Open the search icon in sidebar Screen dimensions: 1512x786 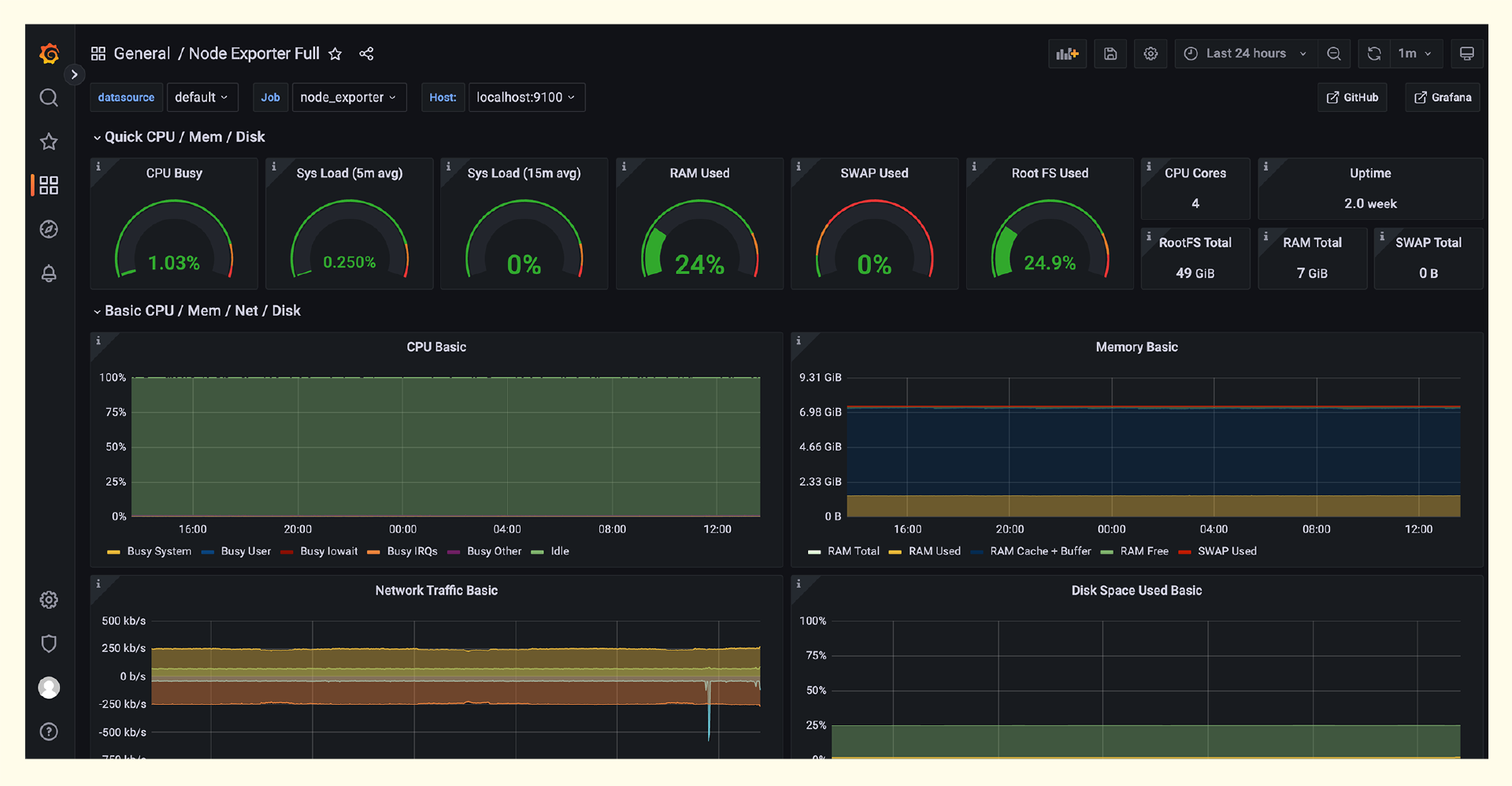(x=49, y=98)
